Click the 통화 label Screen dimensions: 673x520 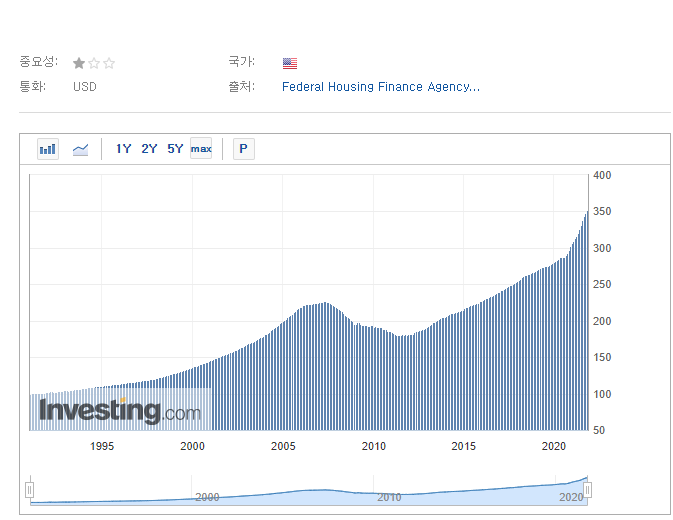tap(32, 87)
